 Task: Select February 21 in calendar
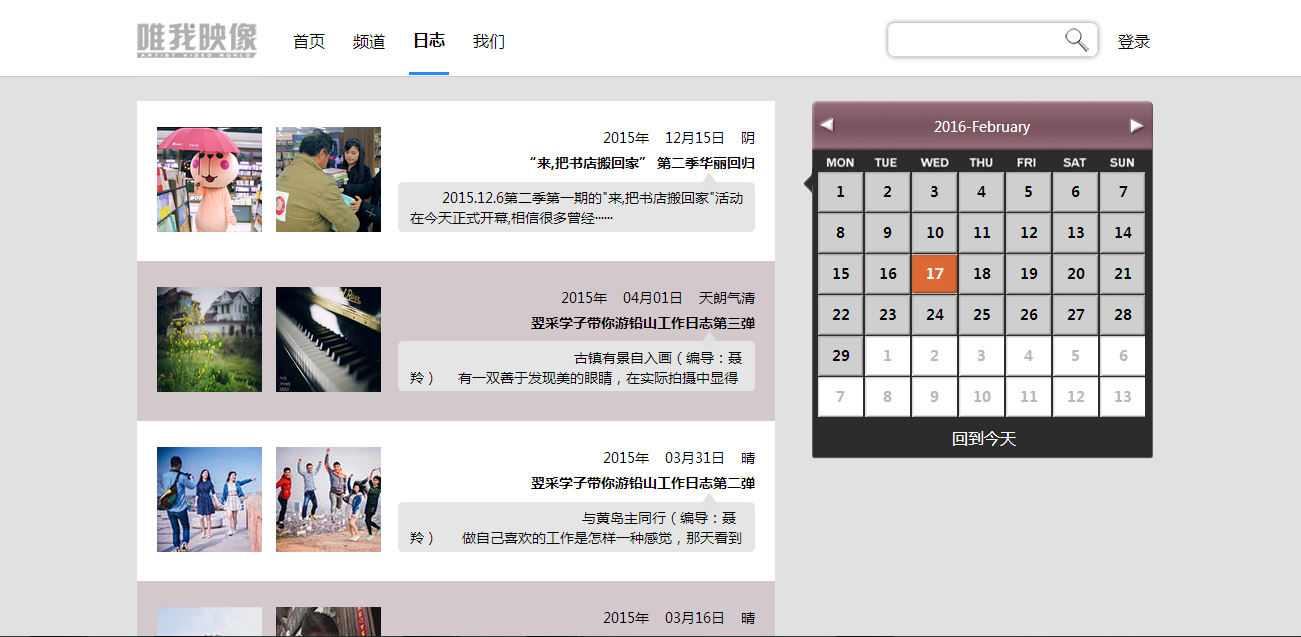pos(1123,274)
